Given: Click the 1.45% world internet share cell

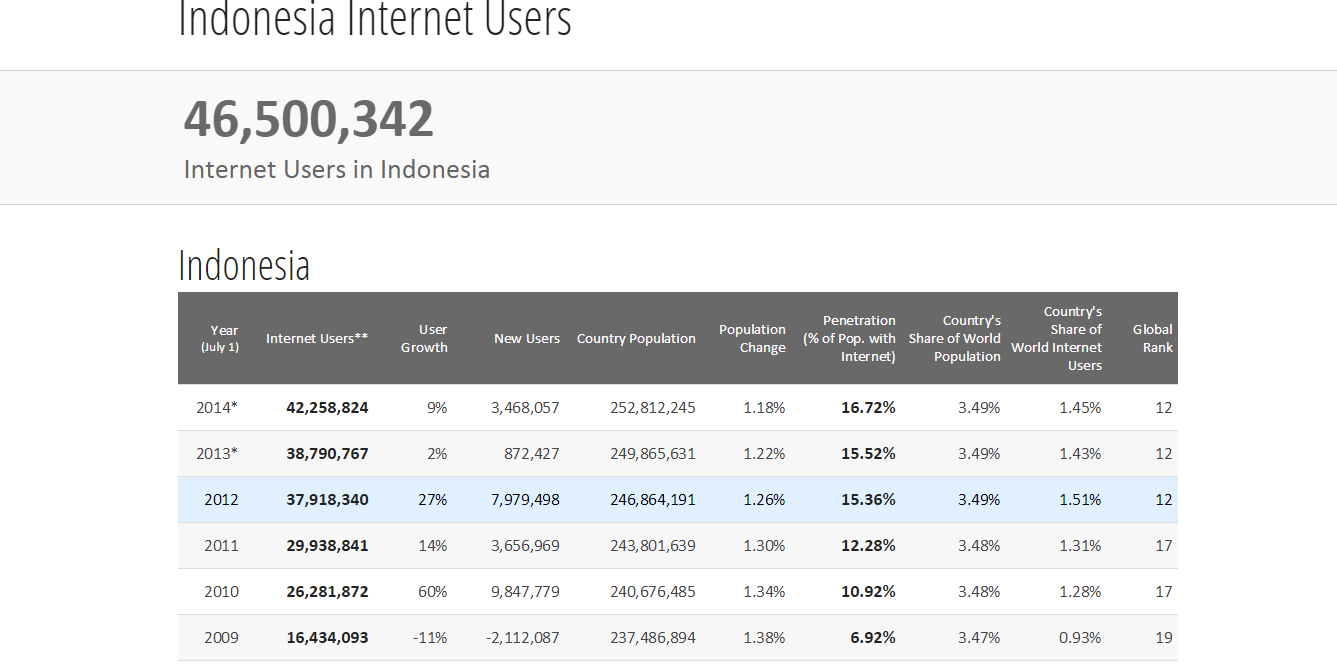Looking at the screenshot, I should (1080, 407).
